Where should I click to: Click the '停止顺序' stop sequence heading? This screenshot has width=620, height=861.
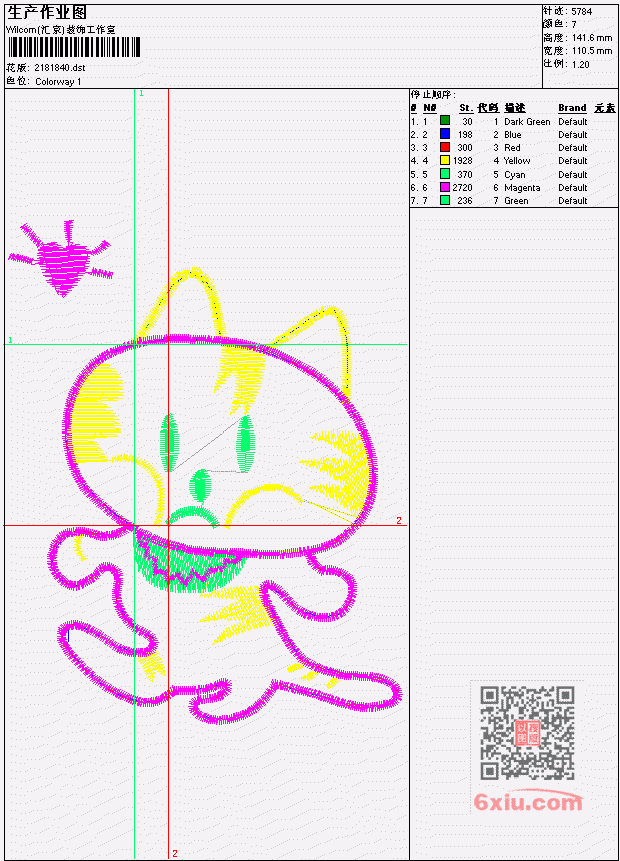tap(433, 94)
